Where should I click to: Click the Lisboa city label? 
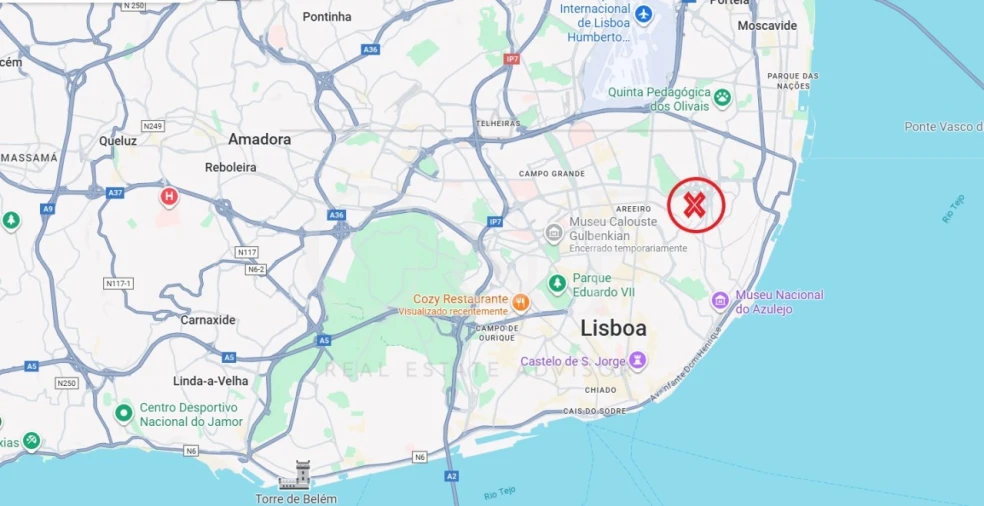click(x=613, y=328)
